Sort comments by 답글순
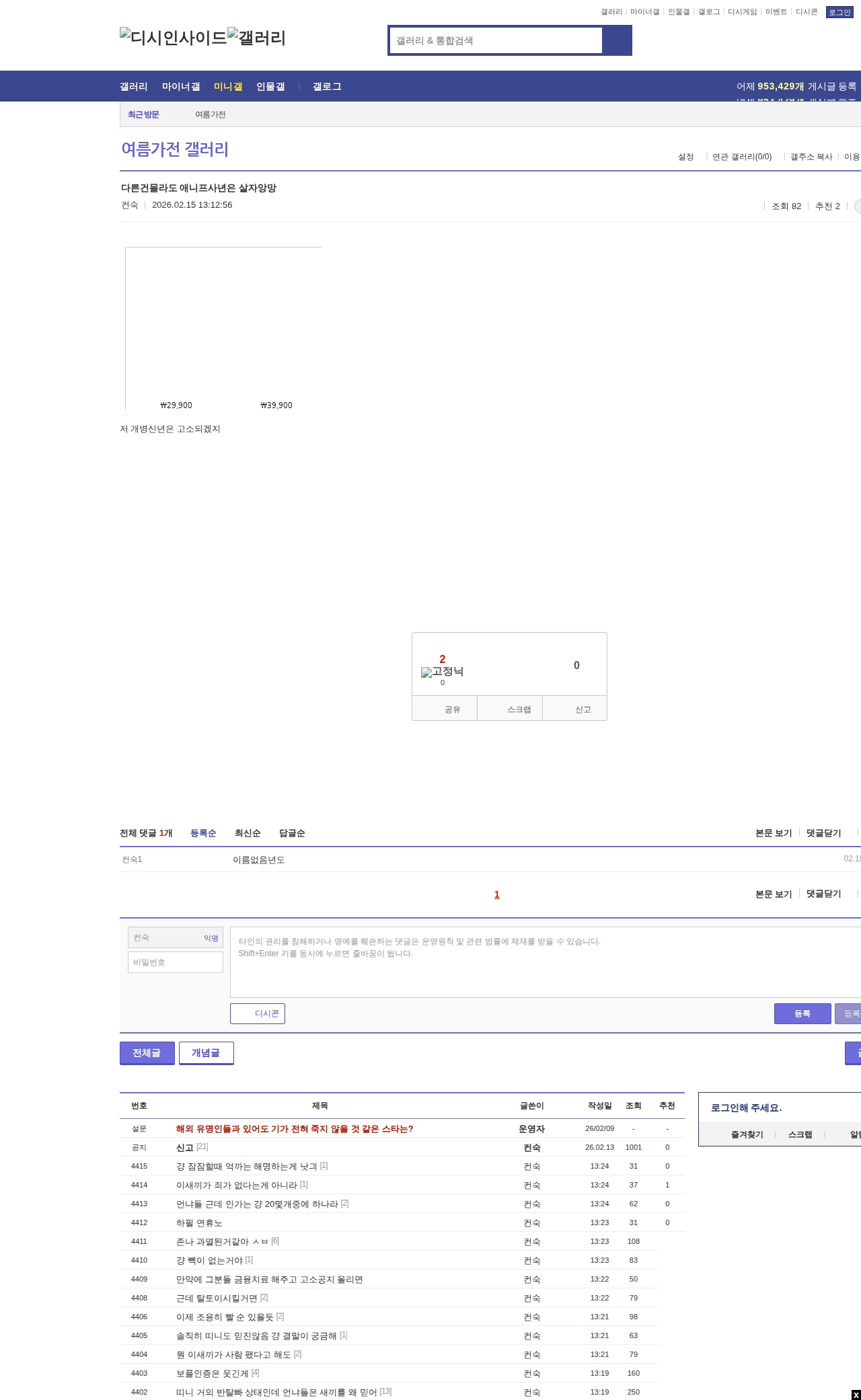Viewport: 861px width, 1400px height. pos(292,833)
